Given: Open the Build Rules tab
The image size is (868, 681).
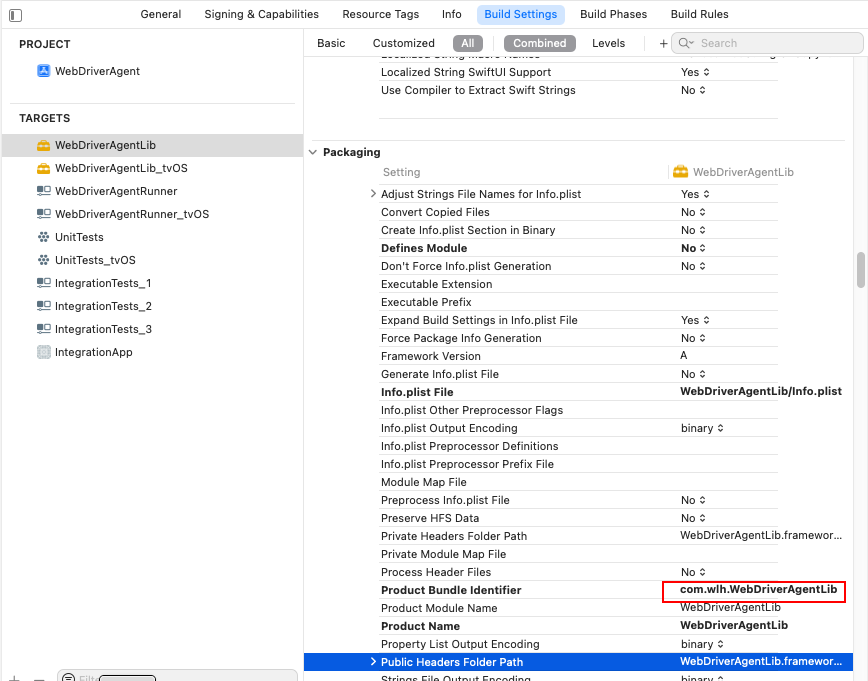Looking at the screenshot, I should (x=699, y=14).
